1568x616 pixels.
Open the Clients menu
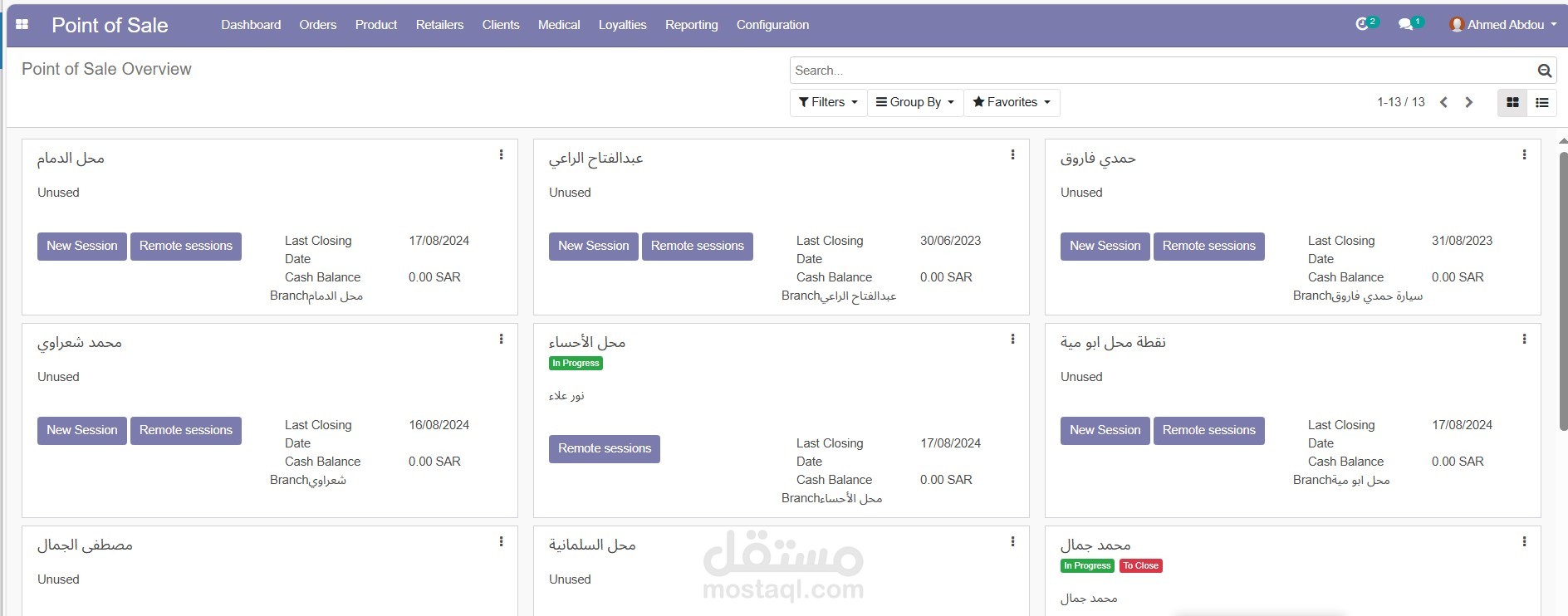pyautogui.click(x=501, y=25)
